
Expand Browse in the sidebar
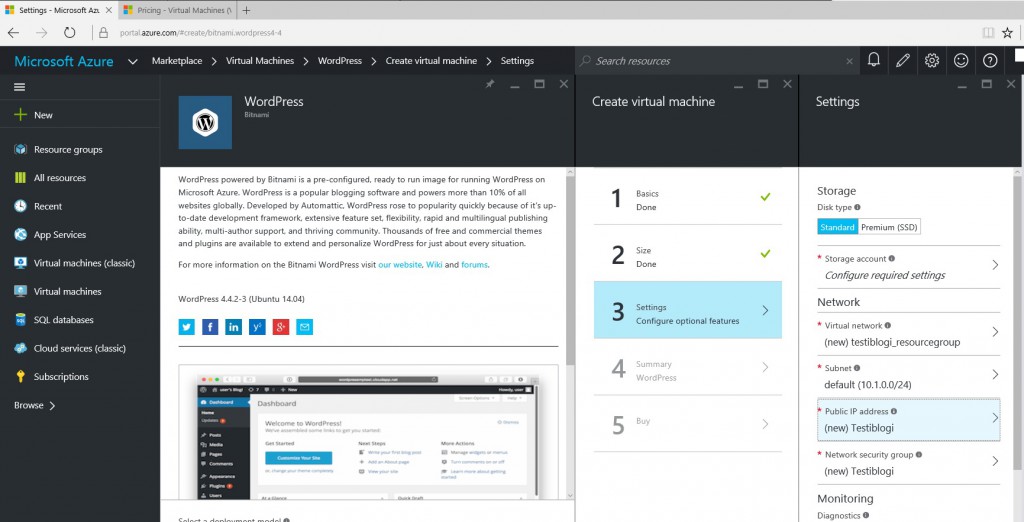point(35,406)
